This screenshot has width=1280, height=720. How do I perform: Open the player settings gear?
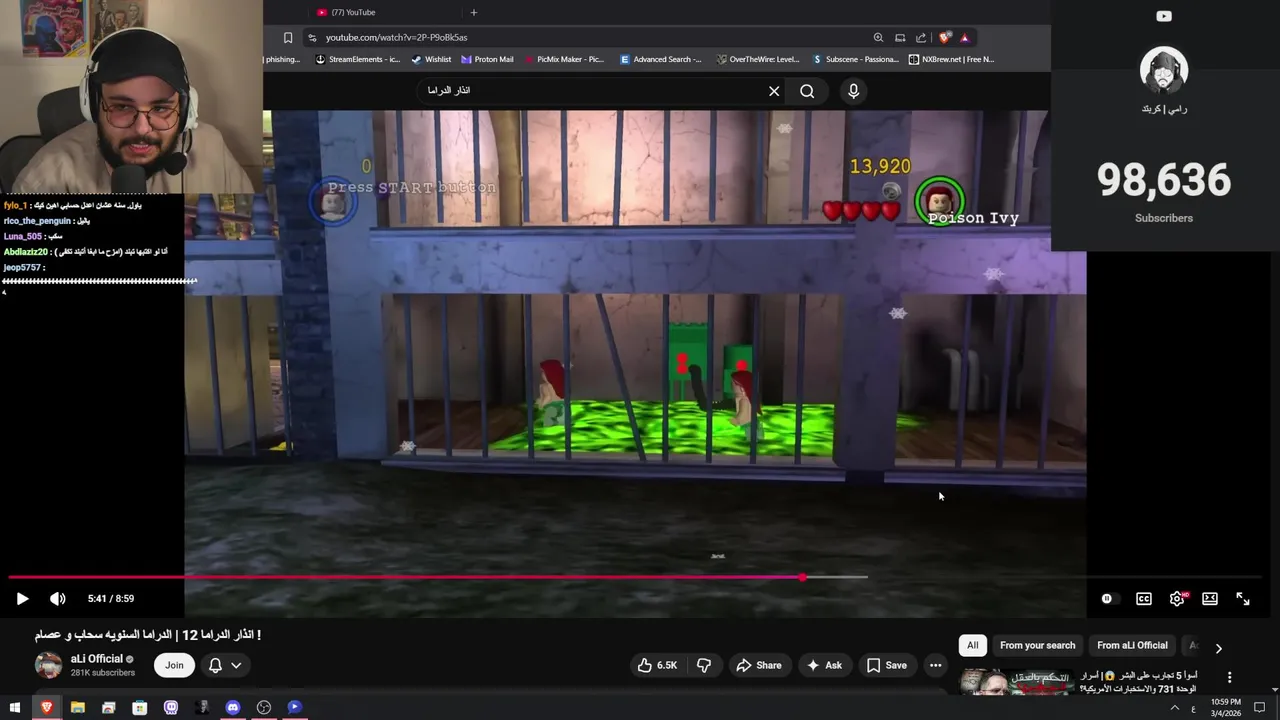[1177, 599]
